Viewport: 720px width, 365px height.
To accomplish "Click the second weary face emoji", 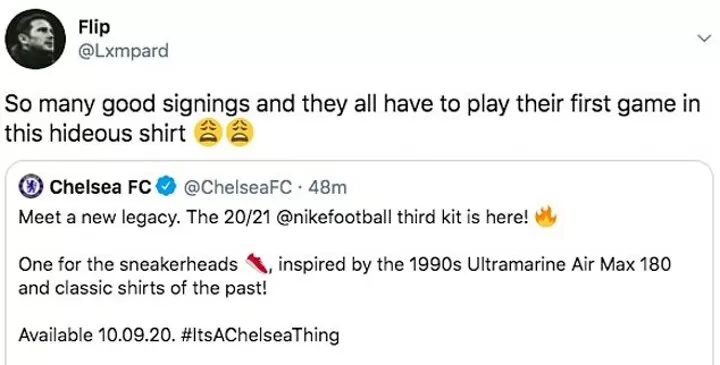I will click(x=238, y=132).
